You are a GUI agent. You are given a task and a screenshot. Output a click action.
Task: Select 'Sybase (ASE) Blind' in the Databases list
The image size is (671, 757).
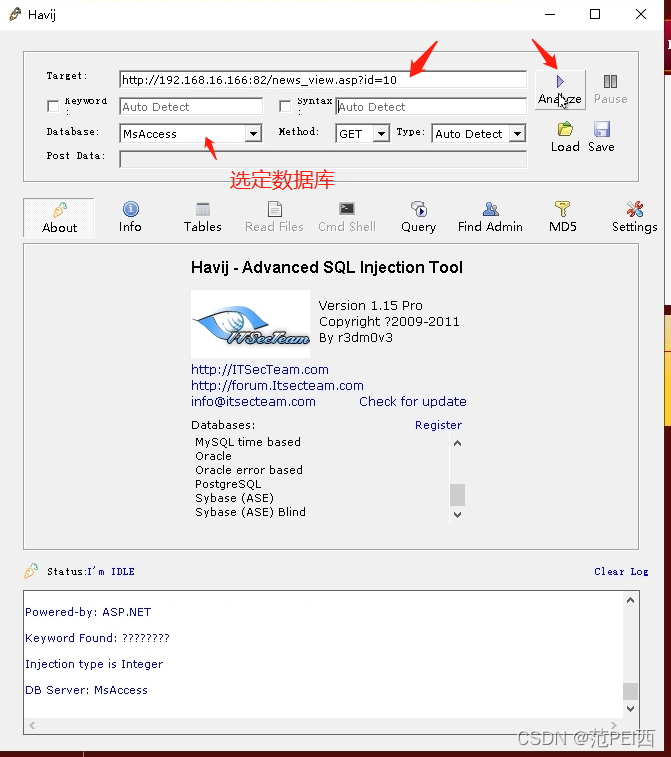(x=250, y=512)
